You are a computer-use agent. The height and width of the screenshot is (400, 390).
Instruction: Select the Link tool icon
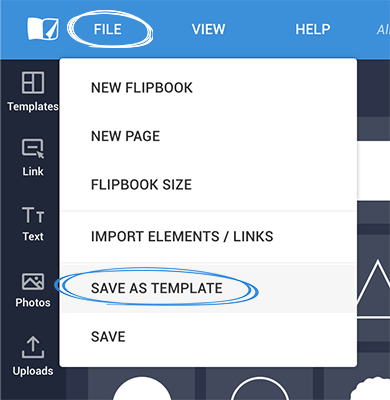[33, 149]
